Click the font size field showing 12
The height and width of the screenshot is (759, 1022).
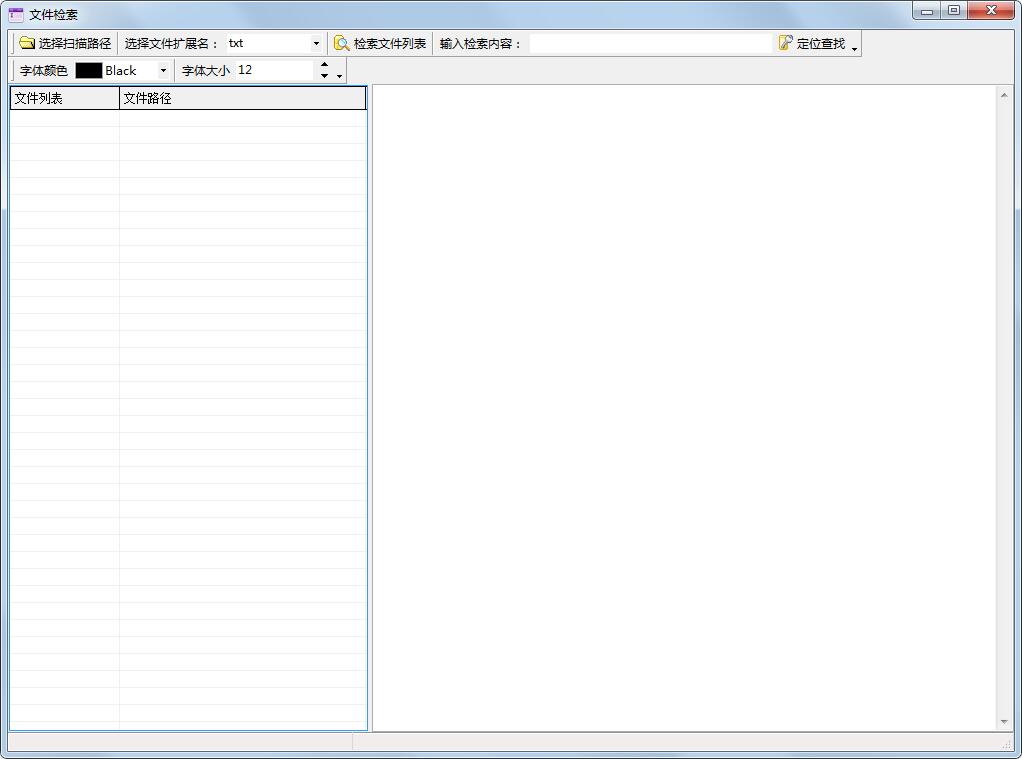pos(274,70)
